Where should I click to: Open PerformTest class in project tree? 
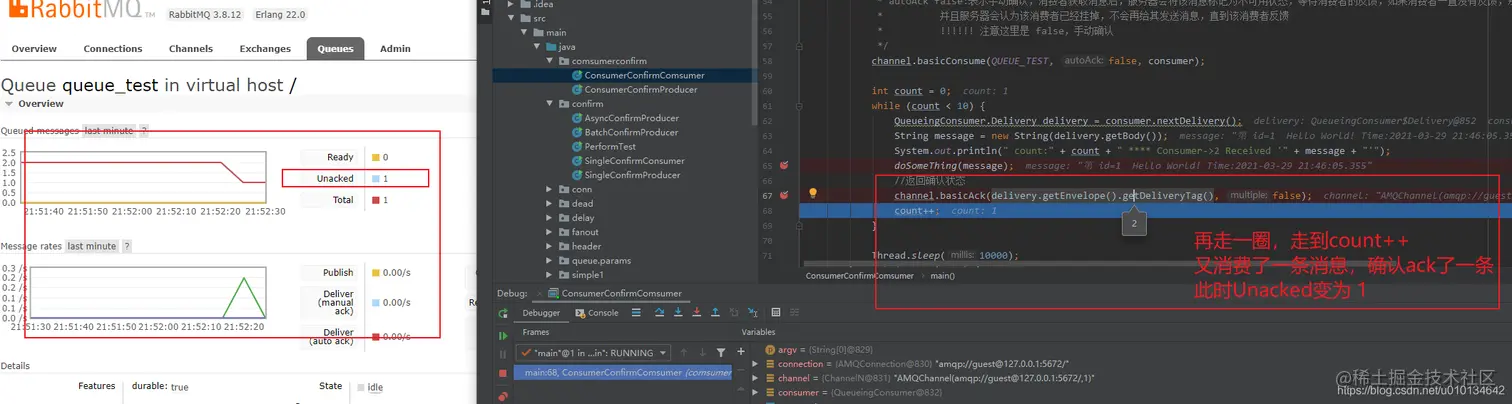[x=603, y=146]
